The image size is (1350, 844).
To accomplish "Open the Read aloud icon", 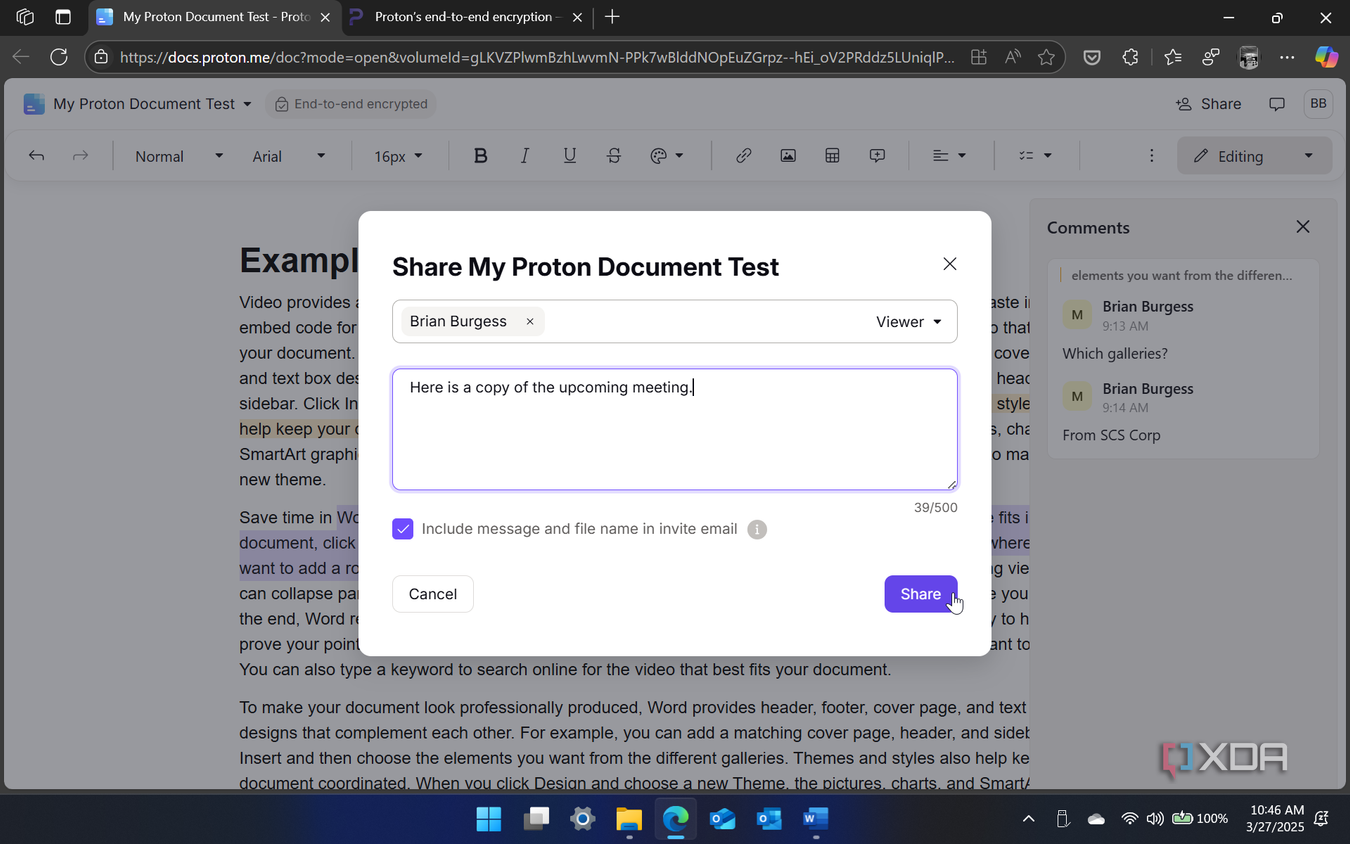I will click(1013, 57).
